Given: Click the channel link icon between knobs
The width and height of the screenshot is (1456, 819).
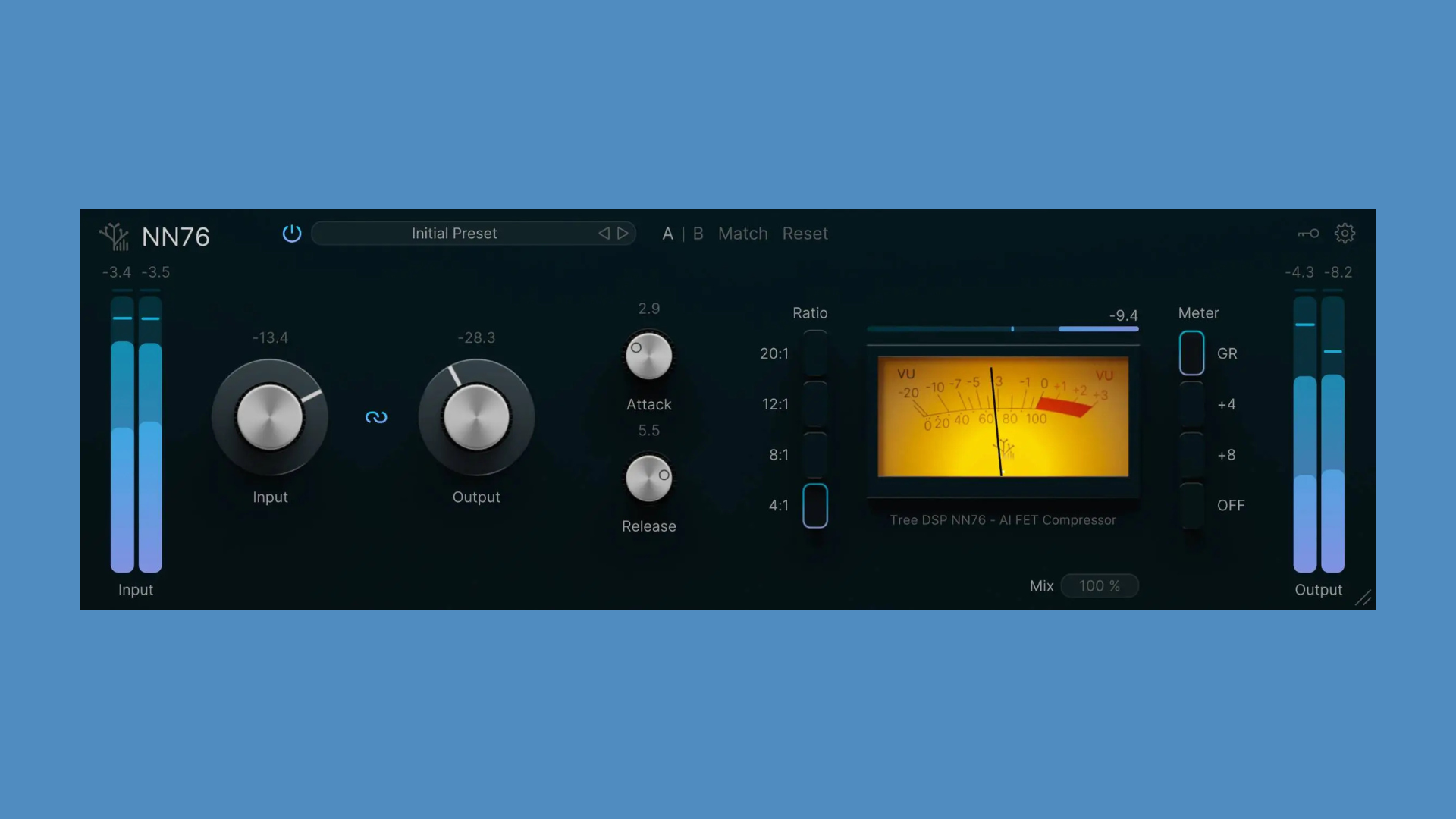Looking at the screenshot, I should [376, 417].
